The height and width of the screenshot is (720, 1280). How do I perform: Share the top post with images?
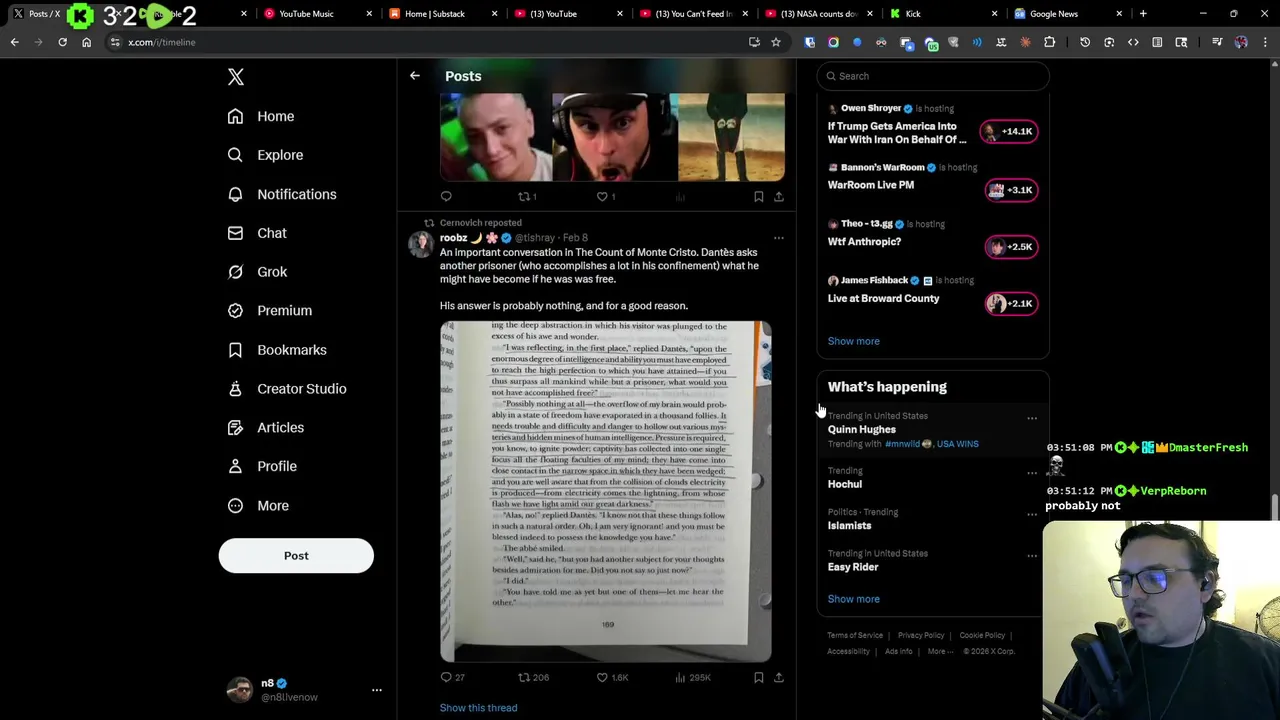778,197
